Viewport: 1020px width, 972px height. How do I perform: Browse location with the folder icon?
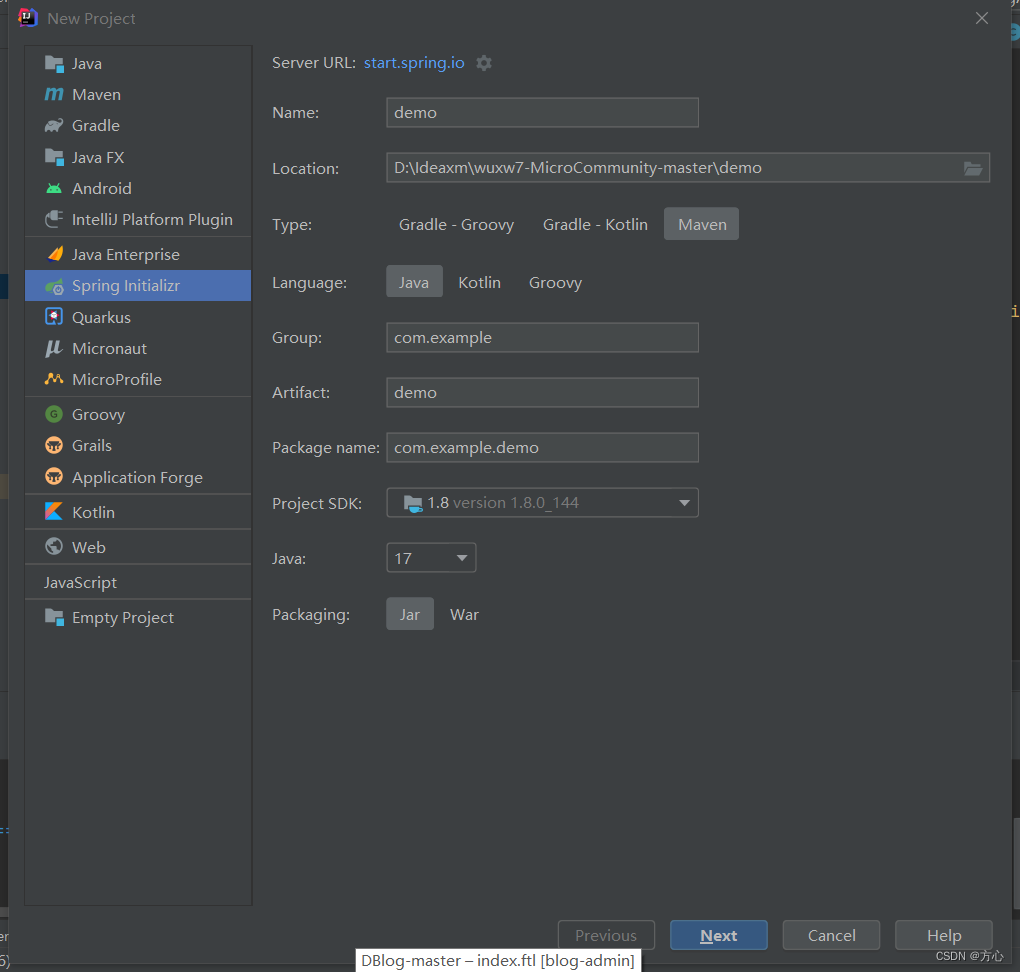pyautogui.click(x=973, y=169)
